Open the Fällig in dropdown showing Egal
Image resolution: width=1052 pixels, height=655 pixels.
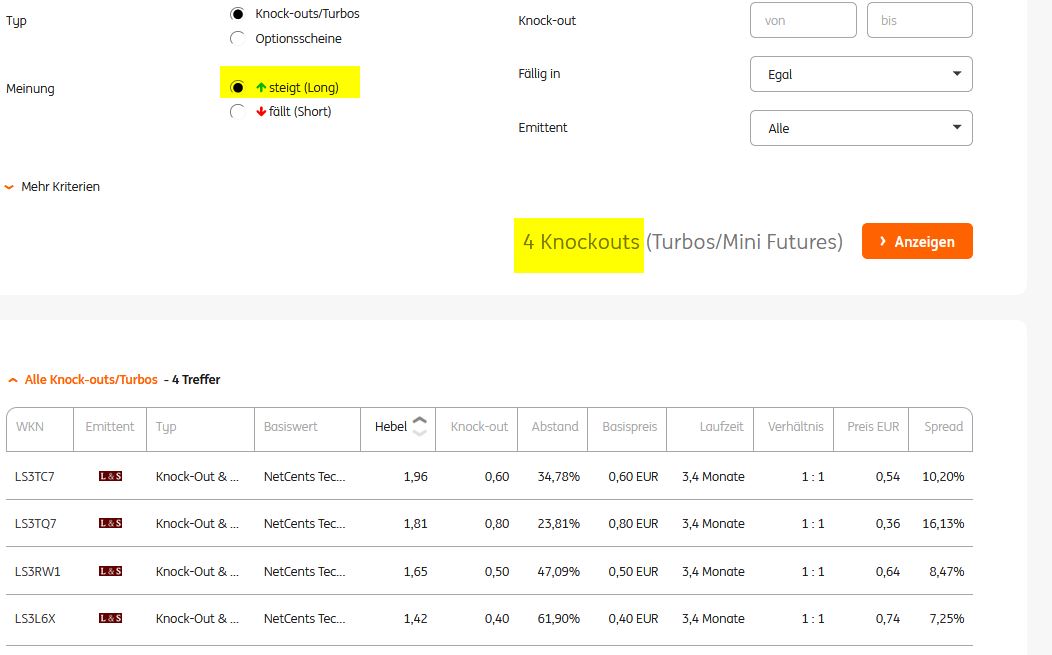coord(861,74)
